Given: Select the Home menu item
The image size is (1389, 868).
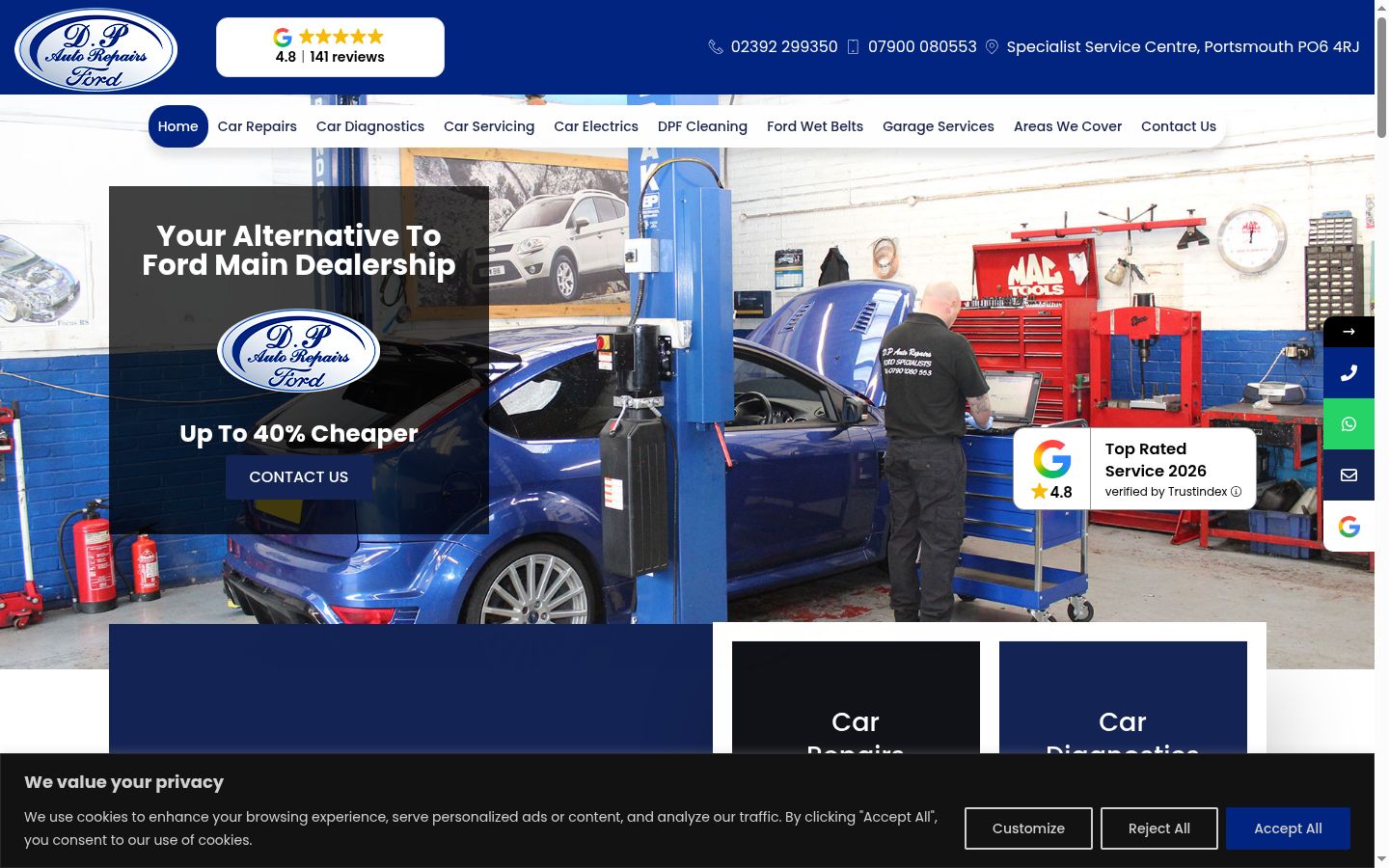Looking at the screenshot, I should pos(178,126).
